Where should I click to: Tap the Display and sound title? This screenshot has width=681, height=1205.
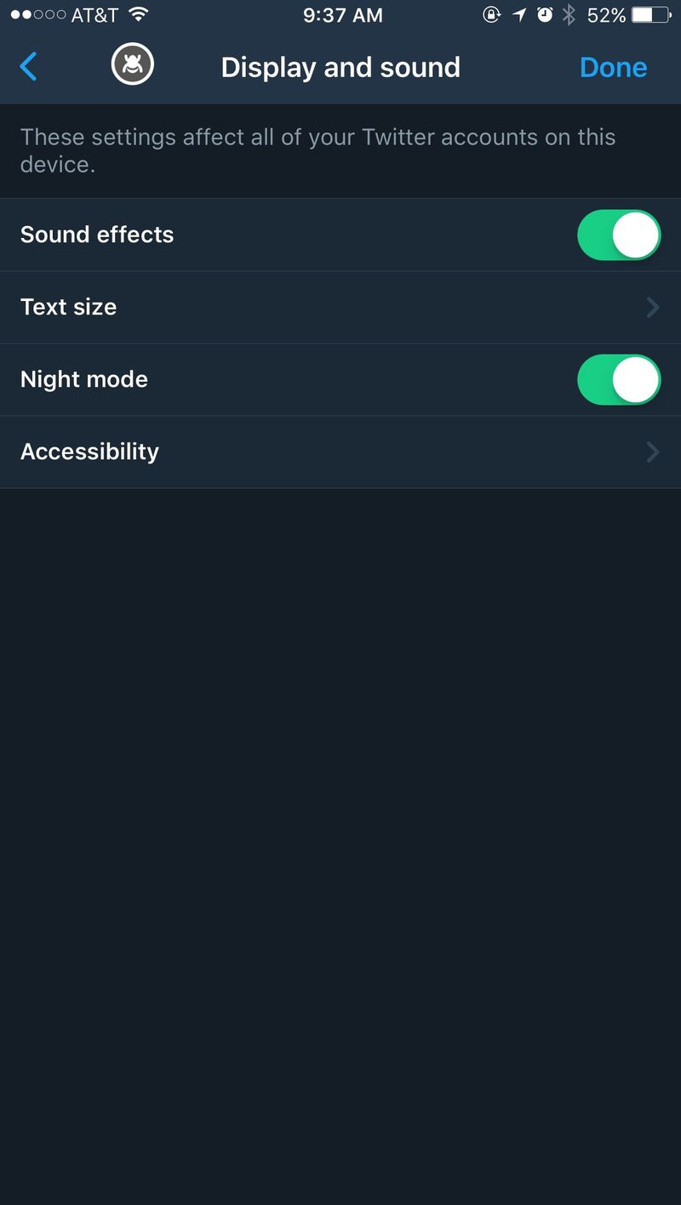[340, 67]
